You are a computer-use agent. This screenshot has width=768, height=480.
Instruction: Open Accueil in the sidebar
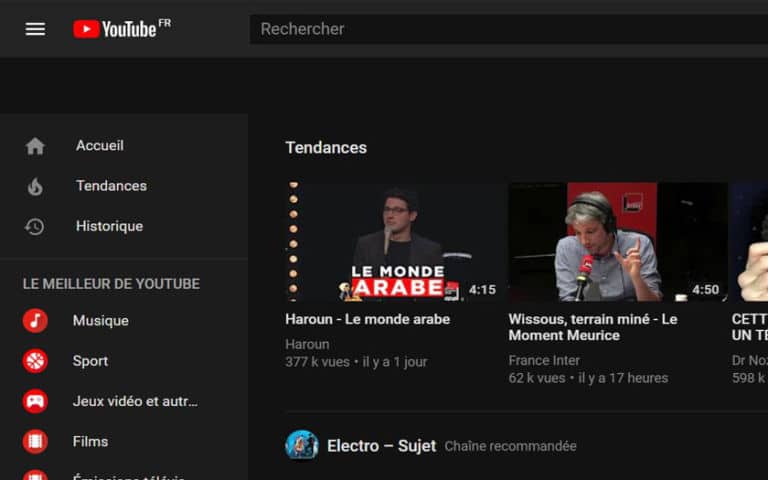point(100,145)
